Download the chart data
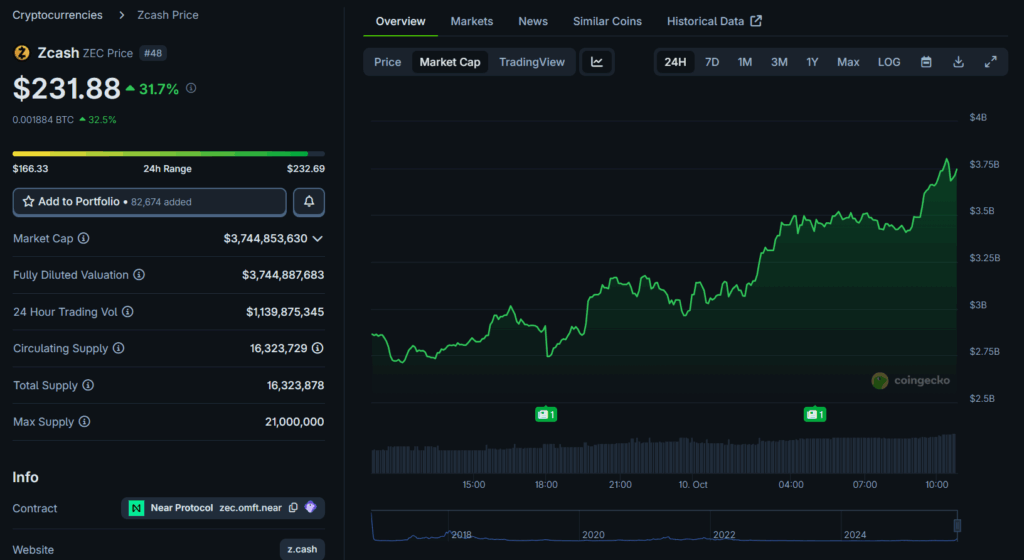1024x560 pixels. (958, 62)
